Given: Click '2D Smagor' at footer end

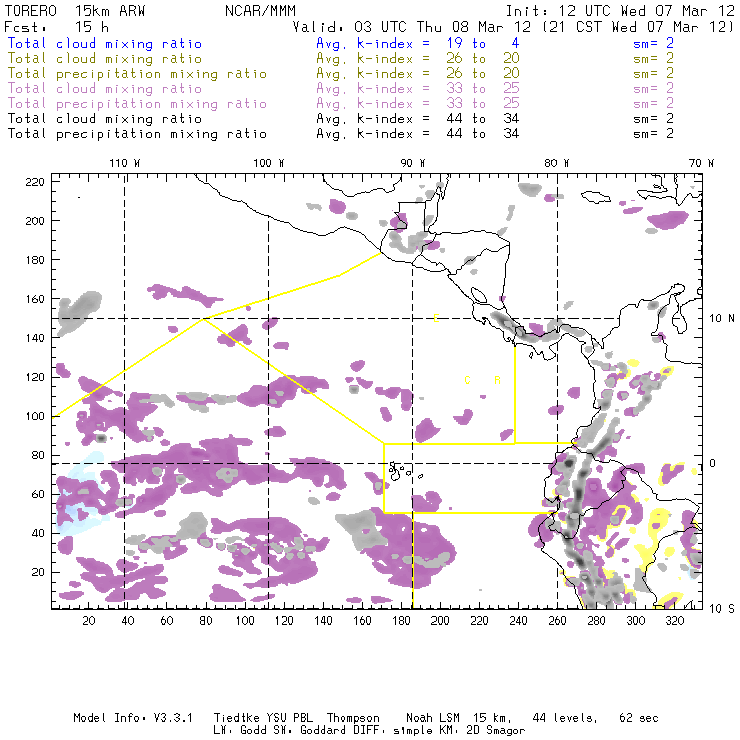Looking at the screenshot, I should 496,731.
